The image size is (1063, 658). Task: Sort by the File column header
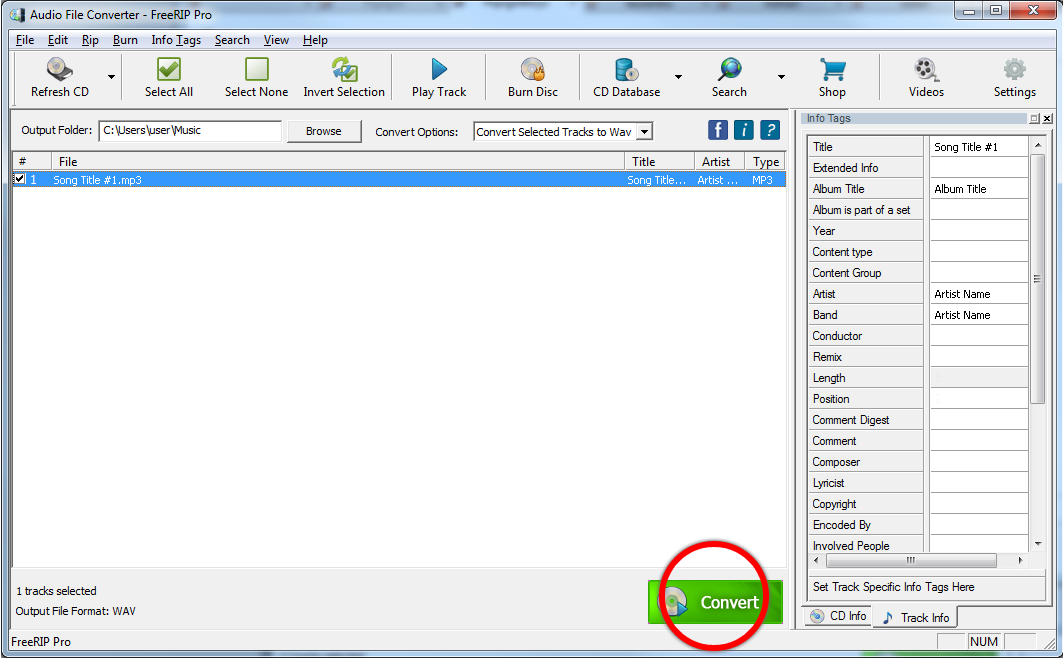point(338,161)
